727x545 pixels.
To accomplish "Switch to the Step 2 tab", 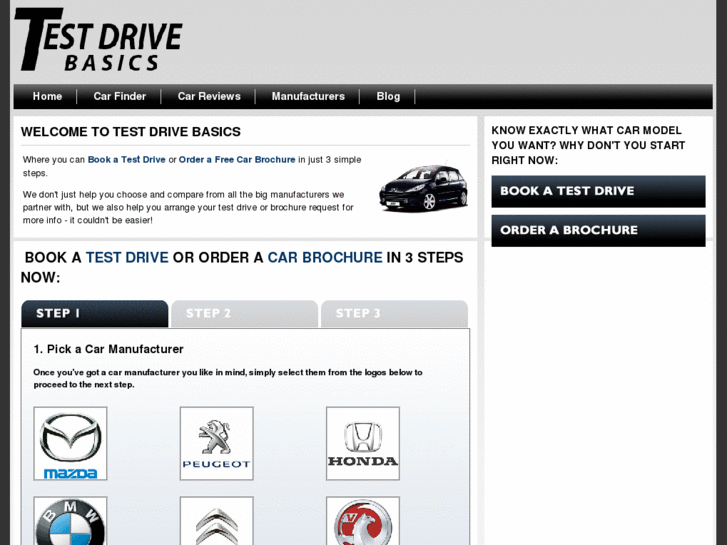I will [x=244, y=314].
